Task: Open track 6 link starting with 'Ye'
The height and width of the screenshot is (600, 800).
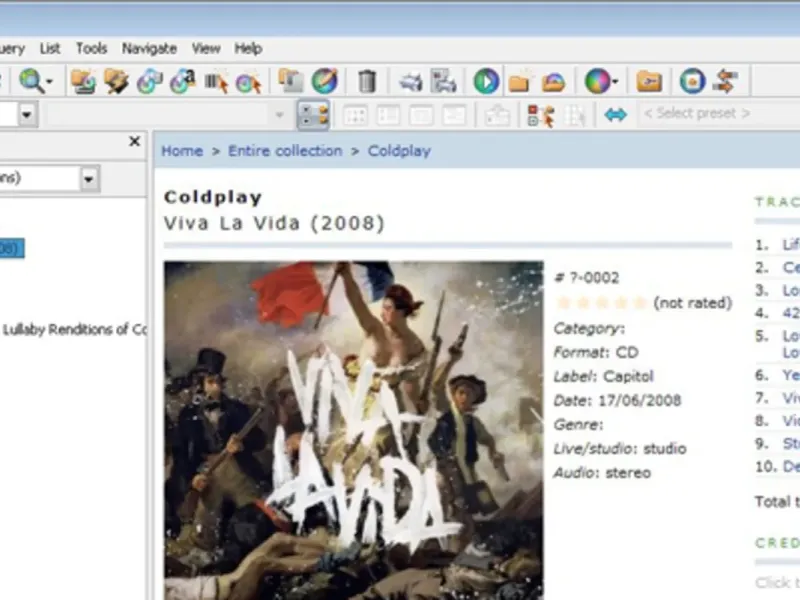Action: (x=791, y=375)
